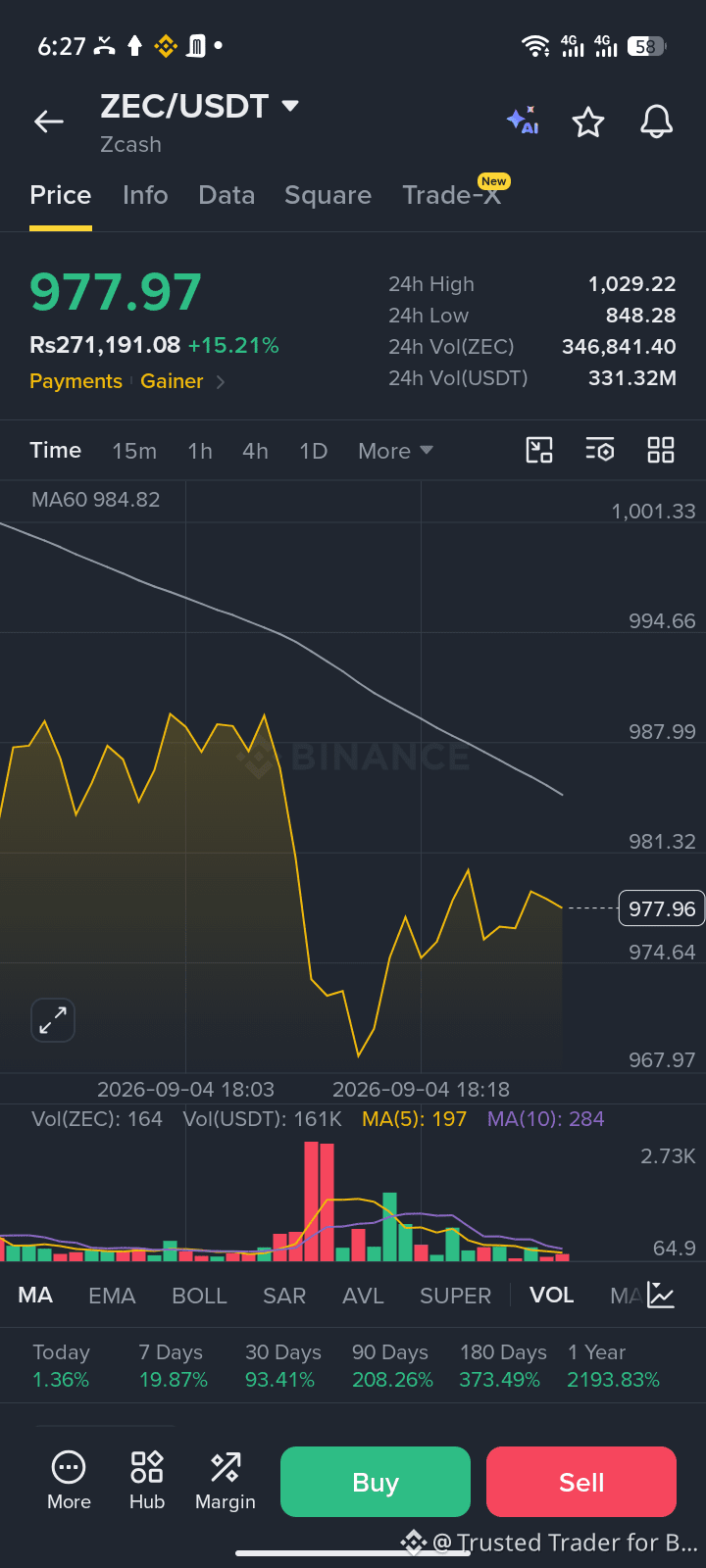Toggle the BOLL indicator
The height and width of the screenshot is (1568, 706).
tap(199, 1296)
